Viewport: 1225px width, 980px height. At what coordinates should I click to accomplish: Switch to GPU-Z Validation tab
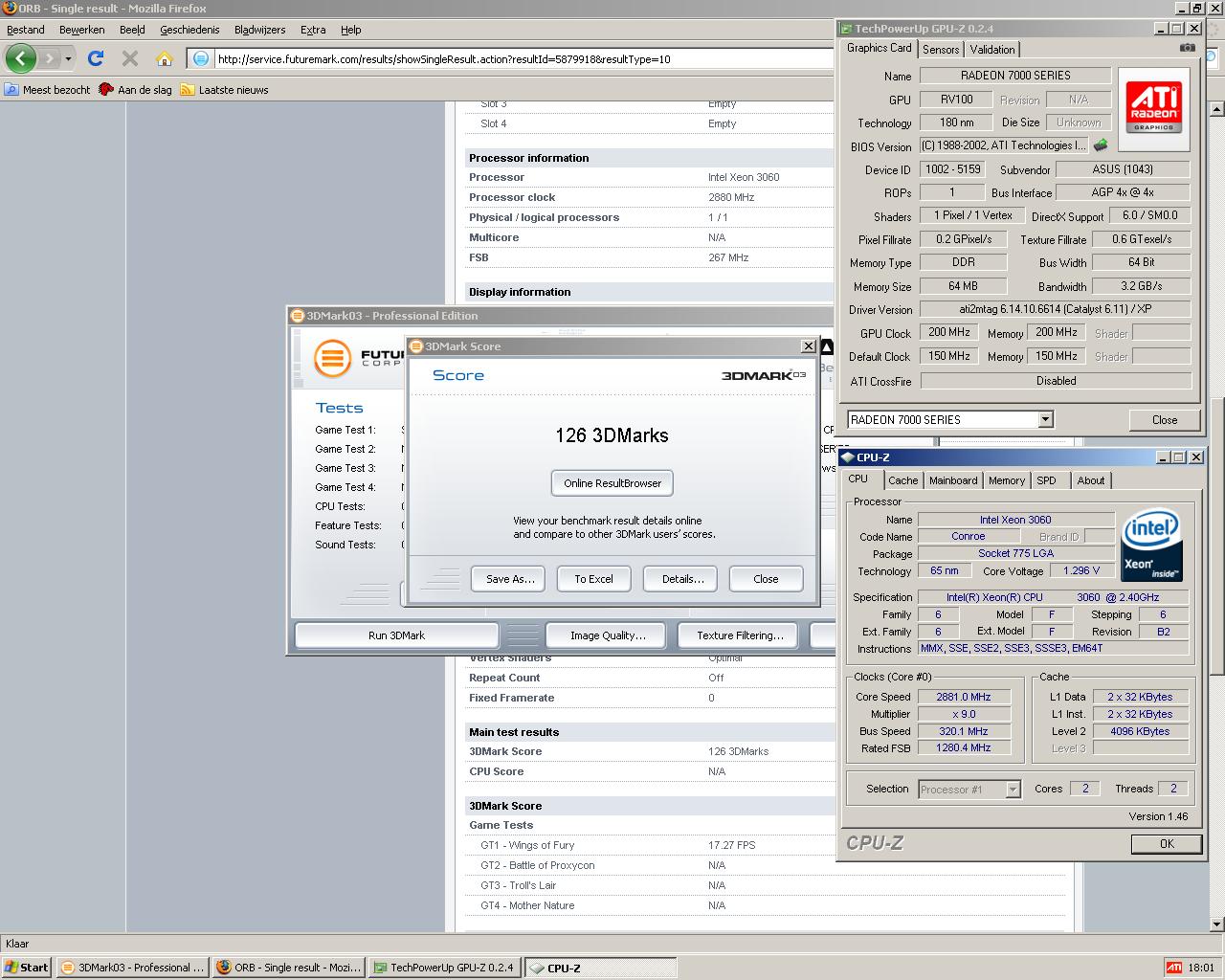pos(992,50)
